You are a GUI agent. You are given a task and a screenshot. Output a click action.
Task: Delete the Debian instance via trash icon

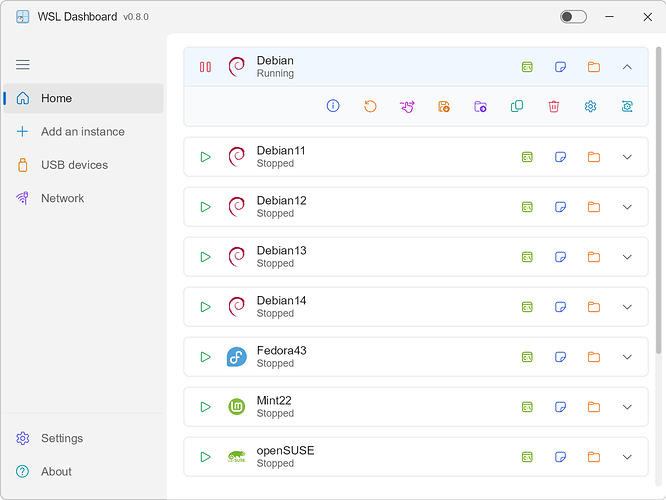(554, 106)
